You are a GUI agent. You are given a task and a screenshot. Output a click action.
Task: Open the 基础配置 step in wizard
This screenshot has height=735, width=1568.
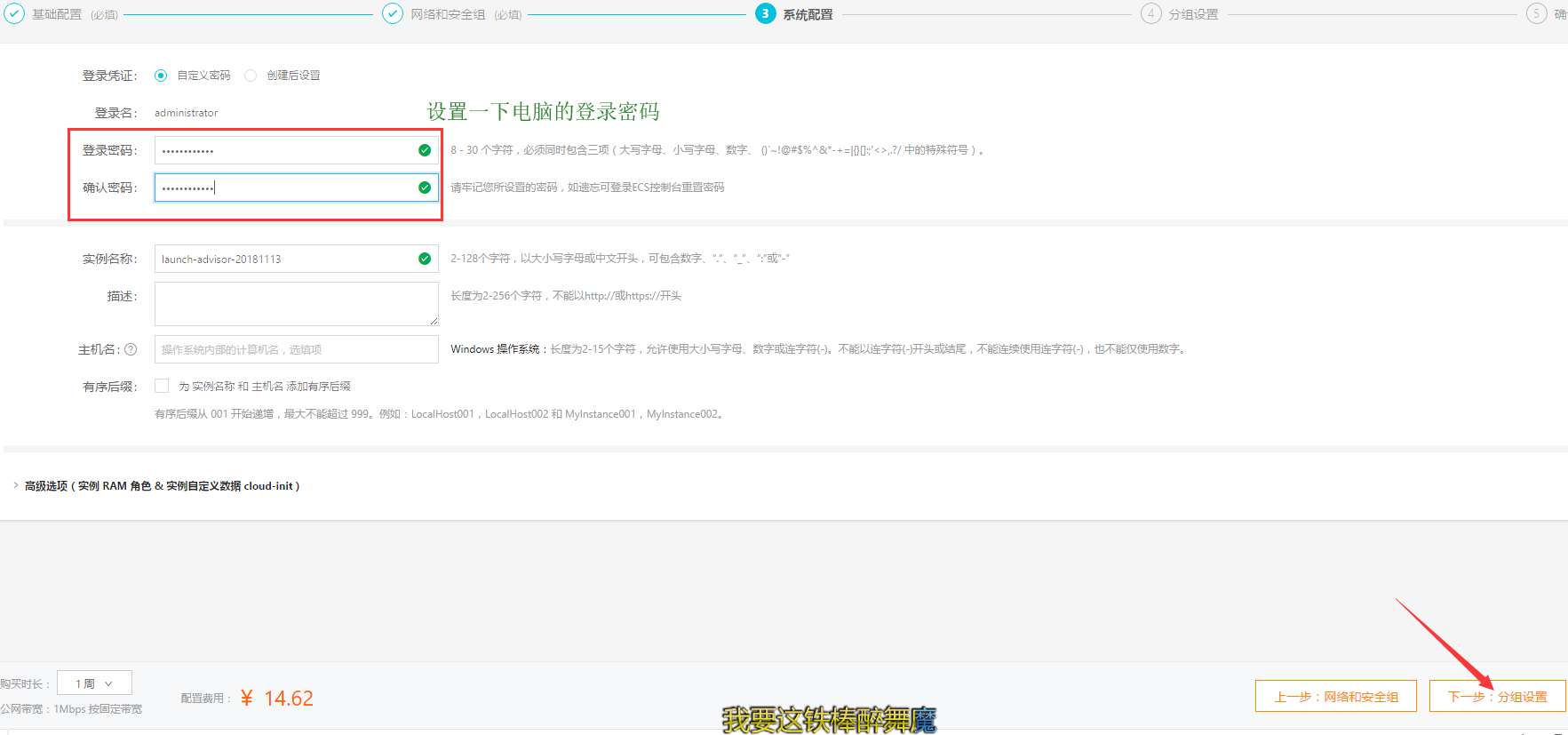coord(57,14)
